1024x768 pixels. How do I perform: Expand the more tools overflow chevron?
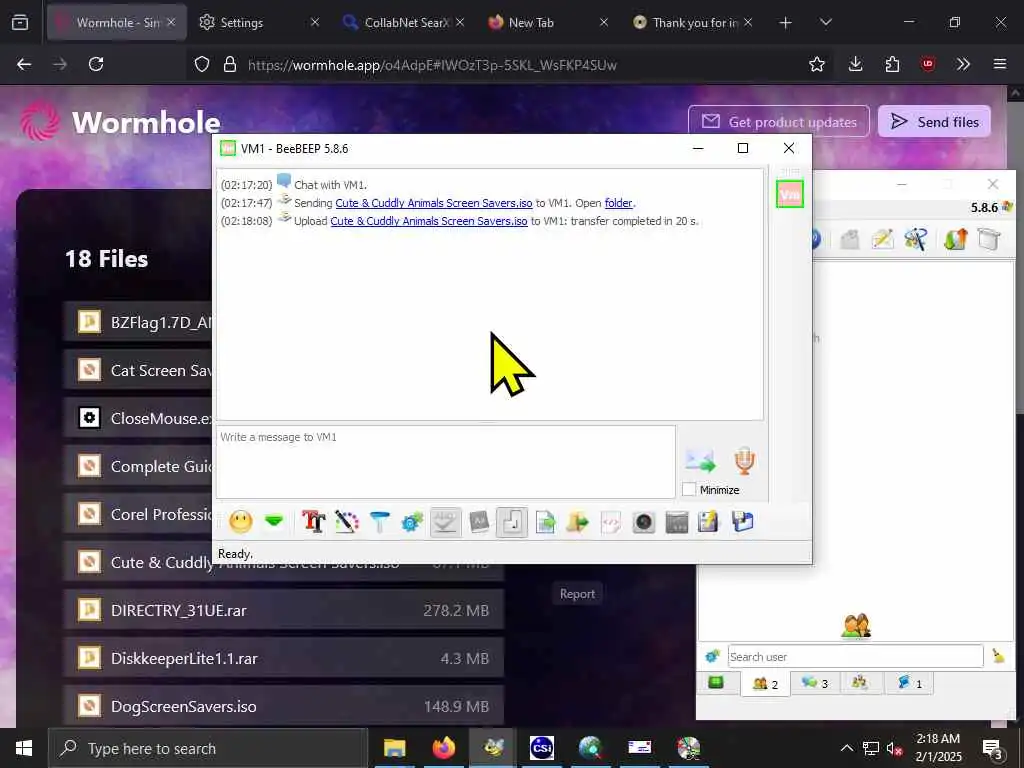point(963,64)
